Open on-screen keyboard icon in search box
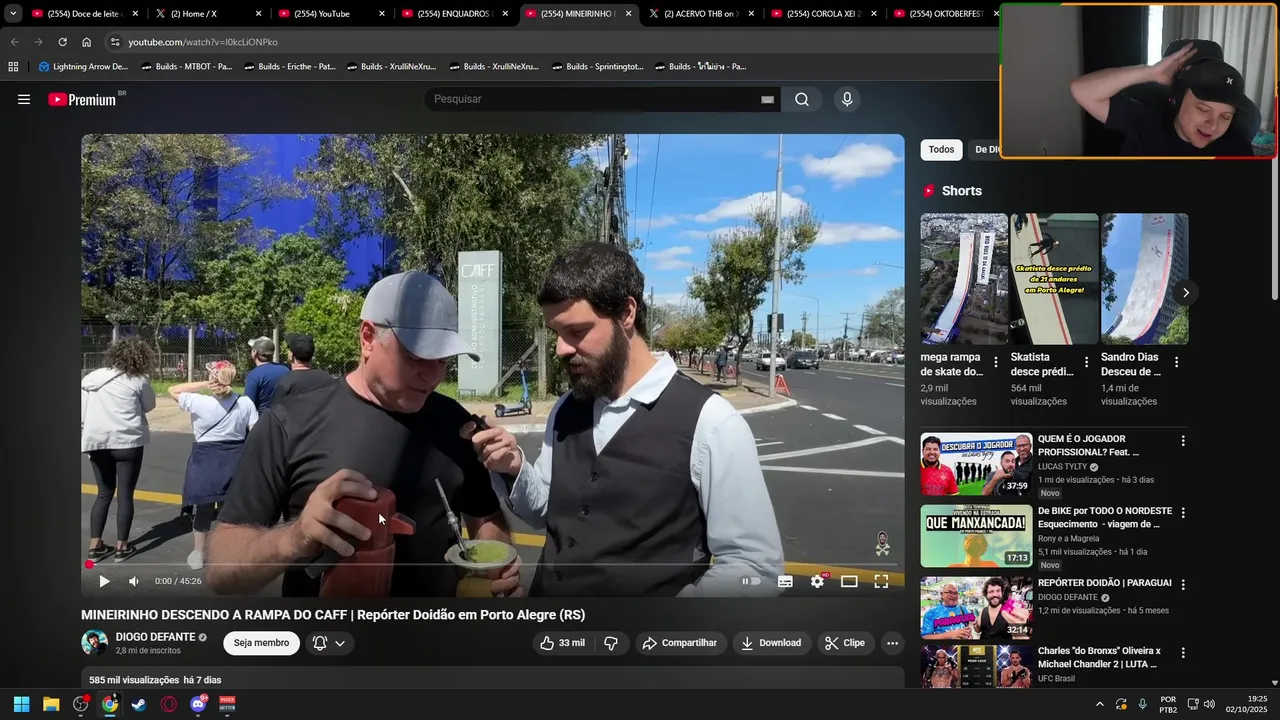This screenshot has width=1280, height=720. point(767,100)
